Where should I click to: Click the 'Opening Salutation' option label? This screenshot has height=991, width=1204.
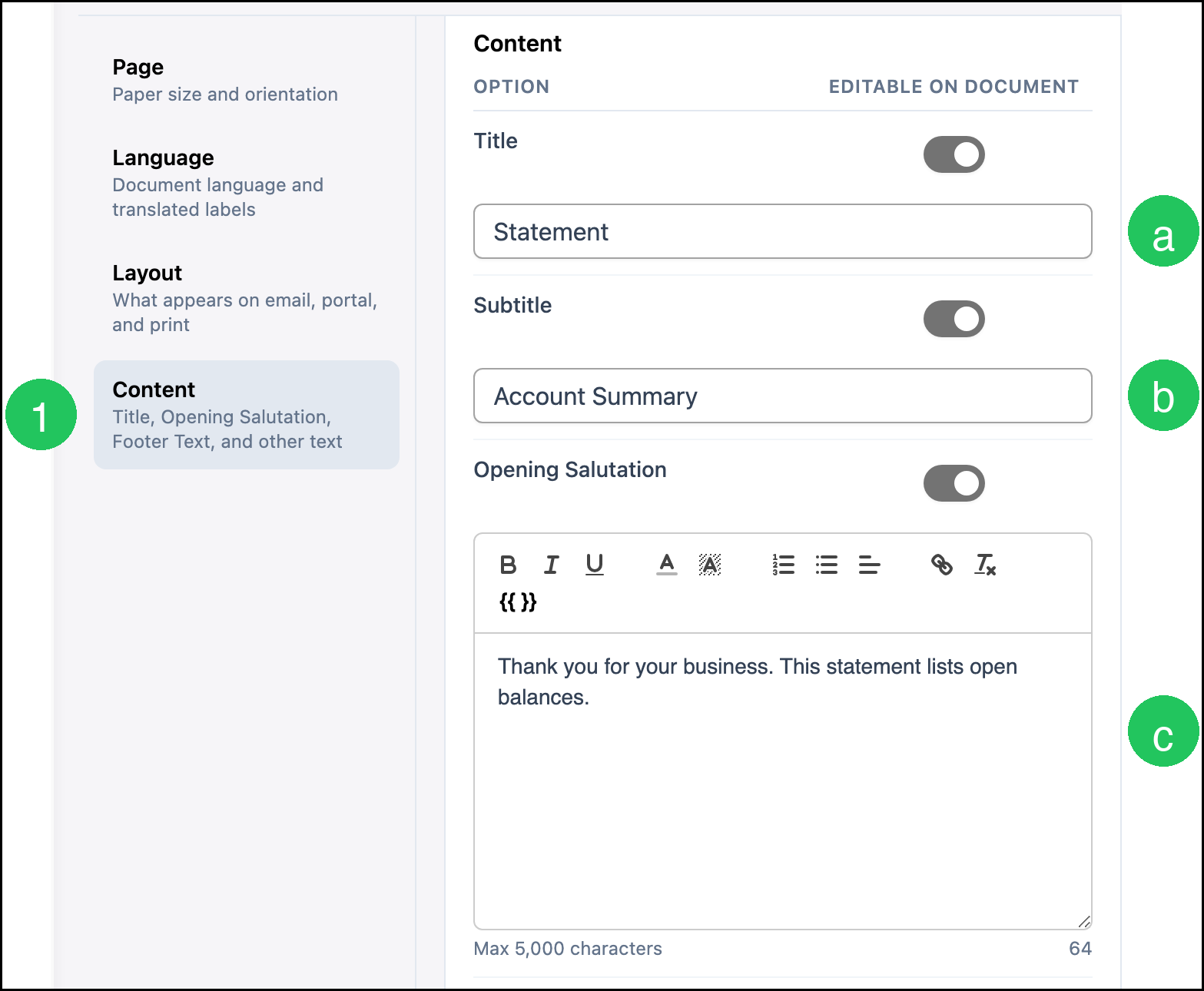click(570, 469)
